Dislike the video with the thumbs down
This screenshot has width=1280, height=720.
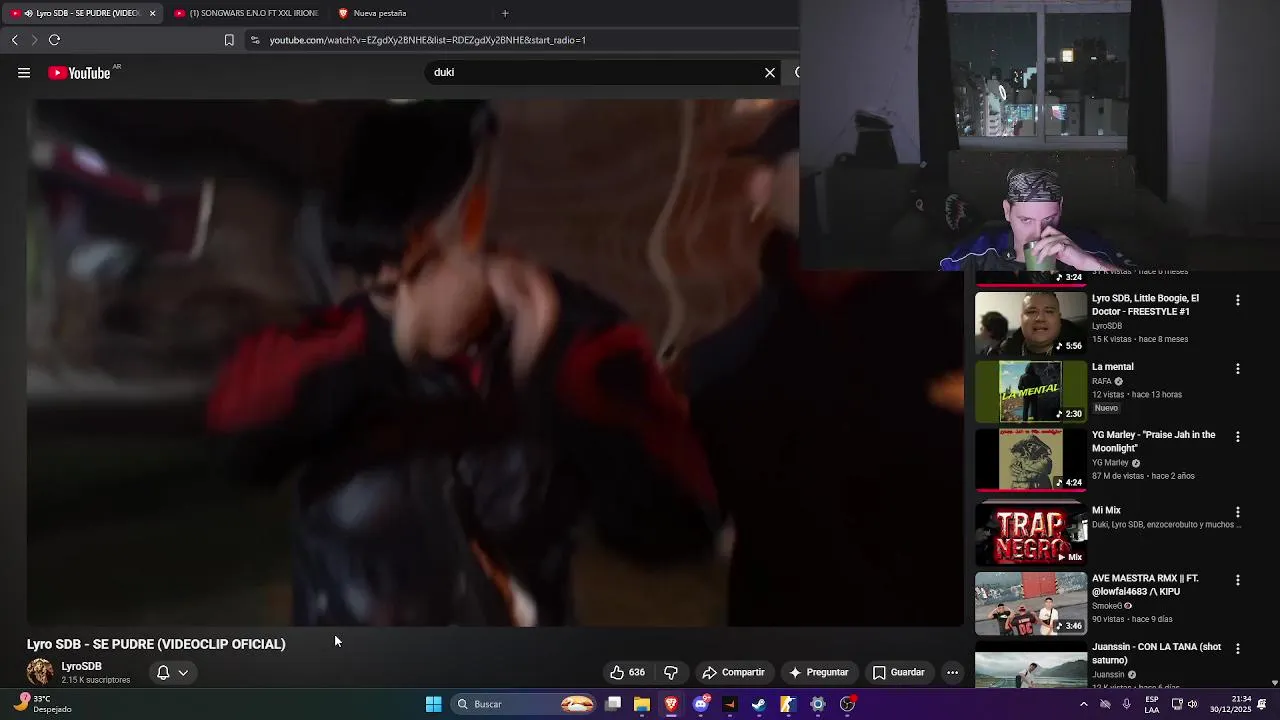click(671, 672)
